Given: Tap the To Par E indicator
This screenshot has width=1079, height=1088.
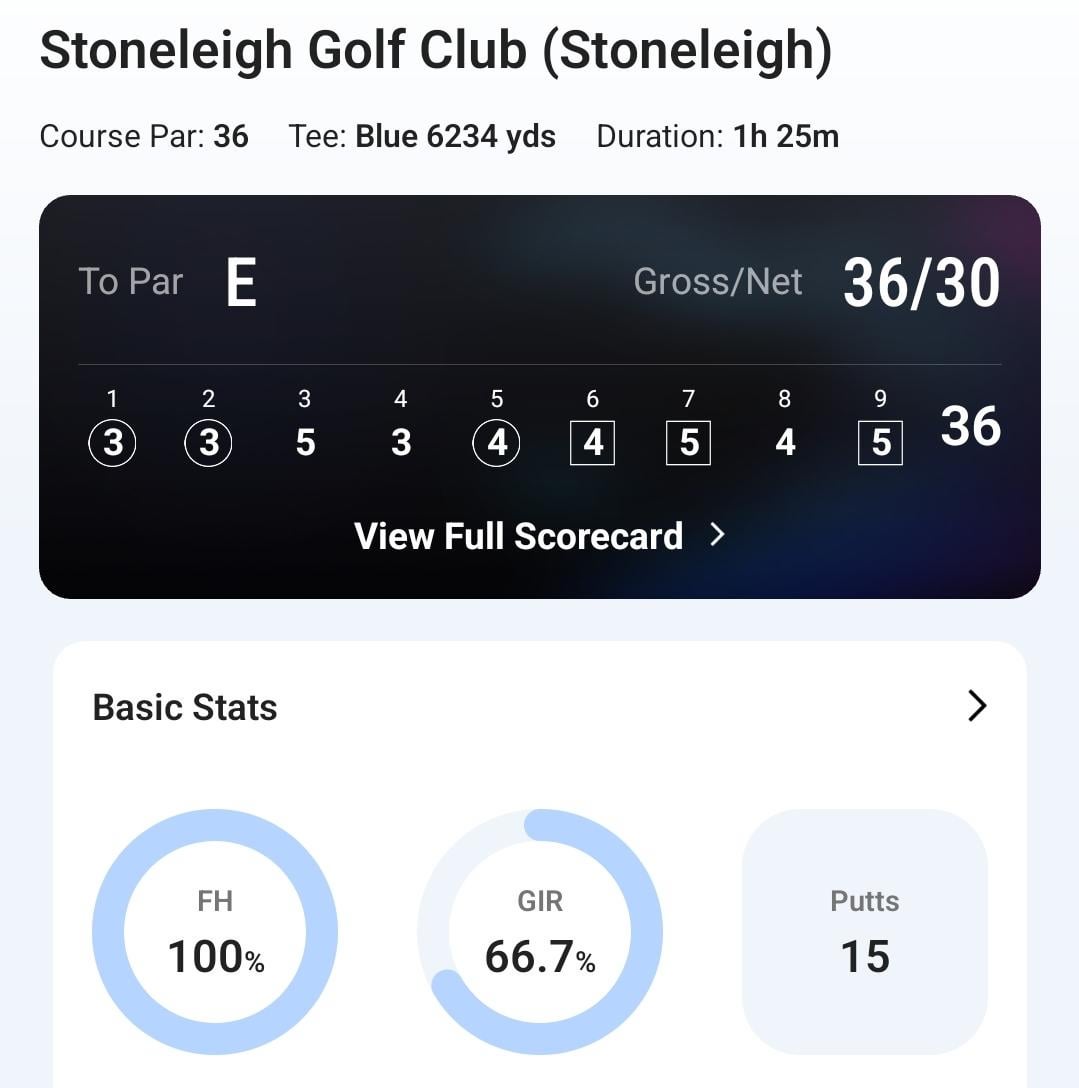Looking at the screenshot, I should (x=241, y=283).
